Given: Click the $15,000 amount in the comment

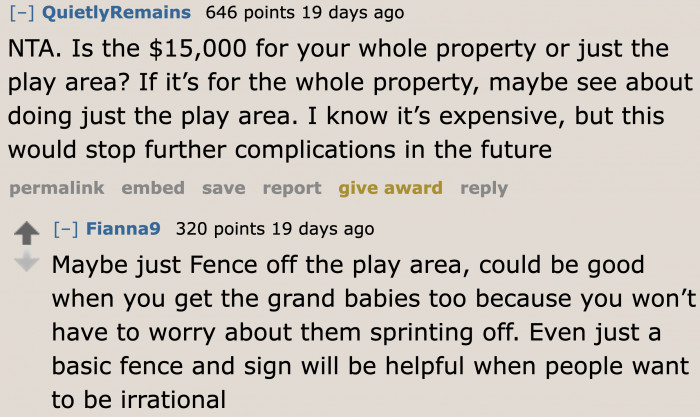Looking at the screenshot, I should (197, 48).
